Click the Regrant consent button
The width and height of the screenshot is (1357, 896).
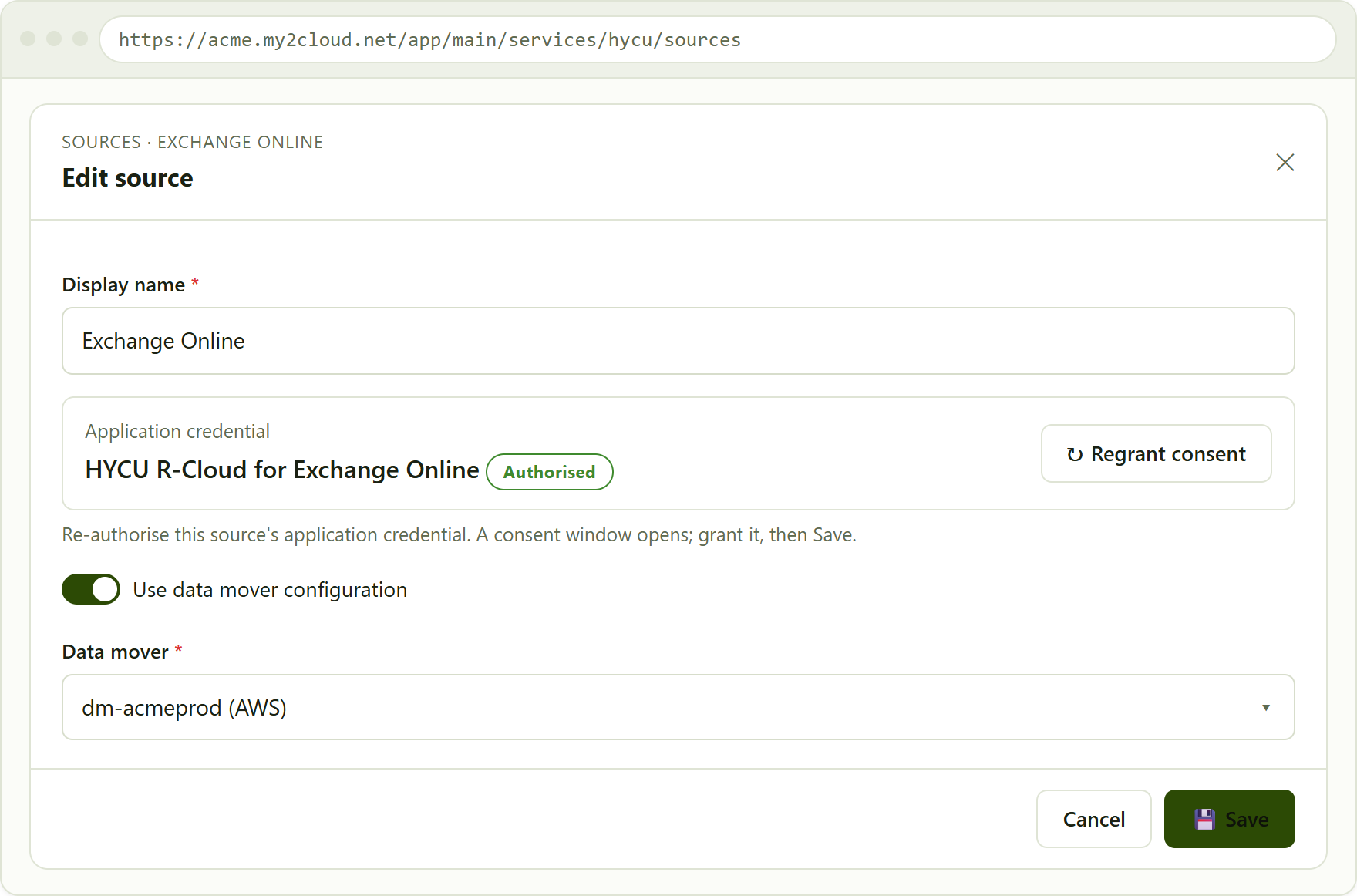point(1156,453)
